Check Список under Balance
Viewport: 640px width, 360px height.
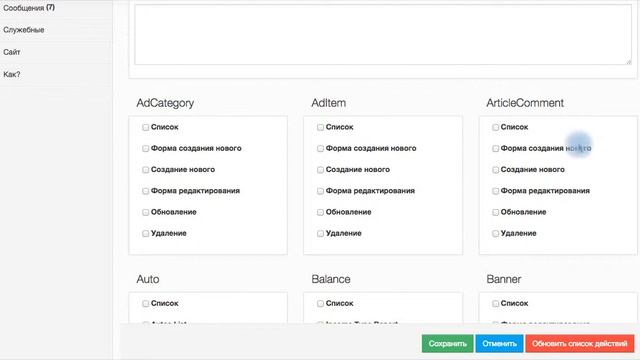[320, 304]
